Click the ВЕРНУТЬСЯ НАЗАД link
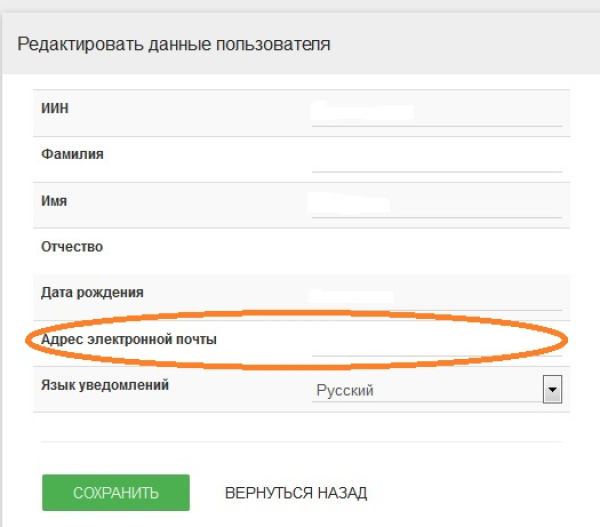 tap(296, 493)
